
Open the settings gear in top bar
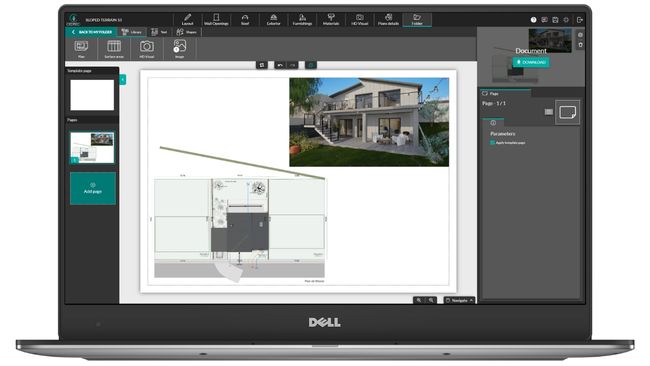point(566,19)
